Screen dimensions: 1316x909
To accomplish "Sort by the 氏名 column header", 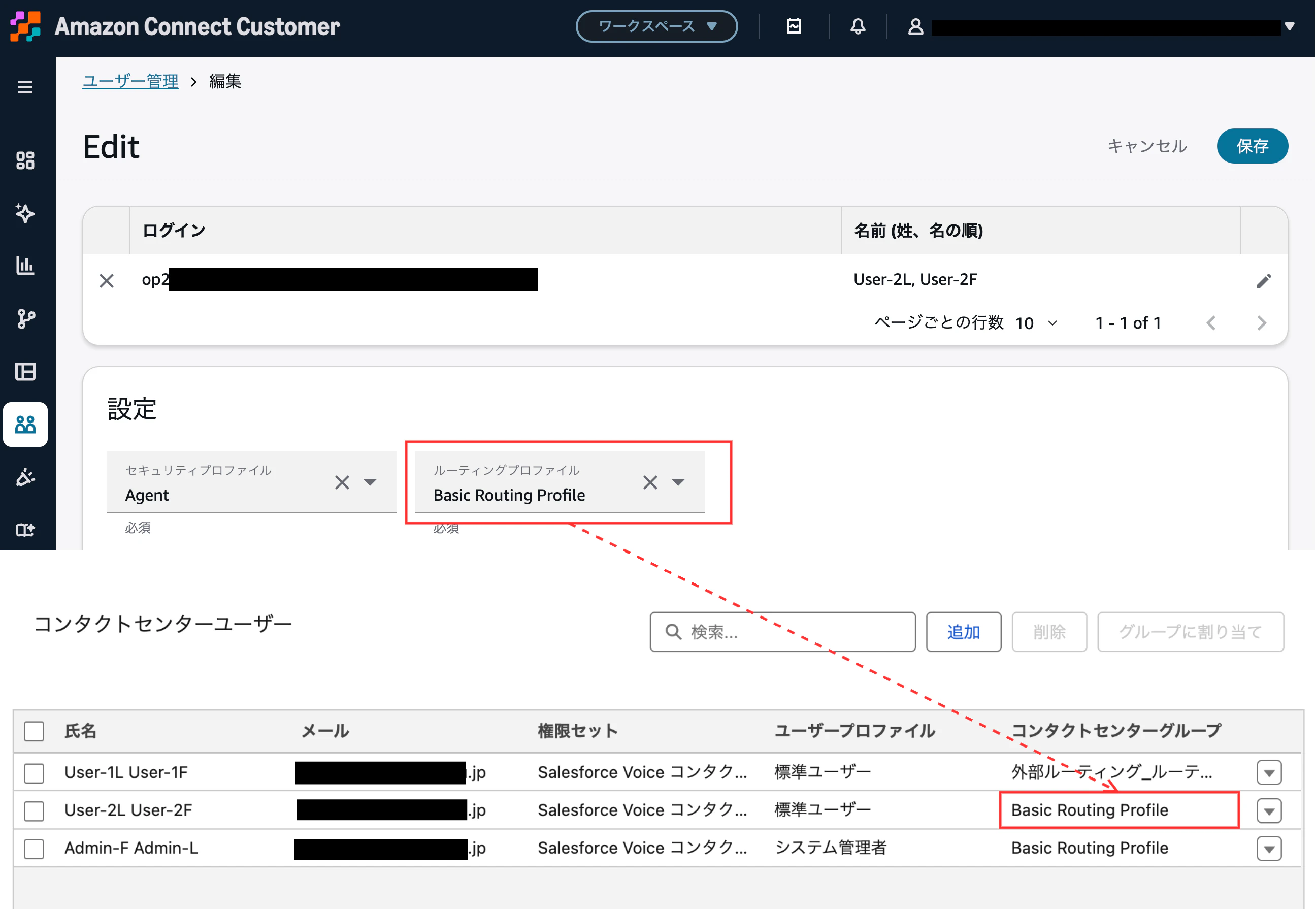I will coord(80,731).
